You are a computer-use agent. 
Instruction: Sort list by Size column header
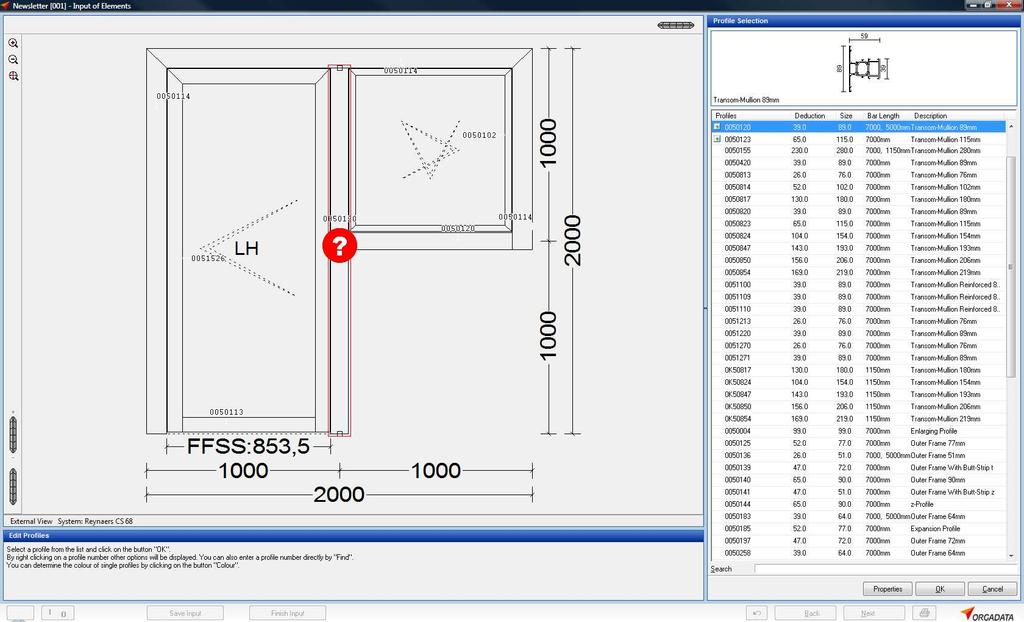[x=846, y=116]
